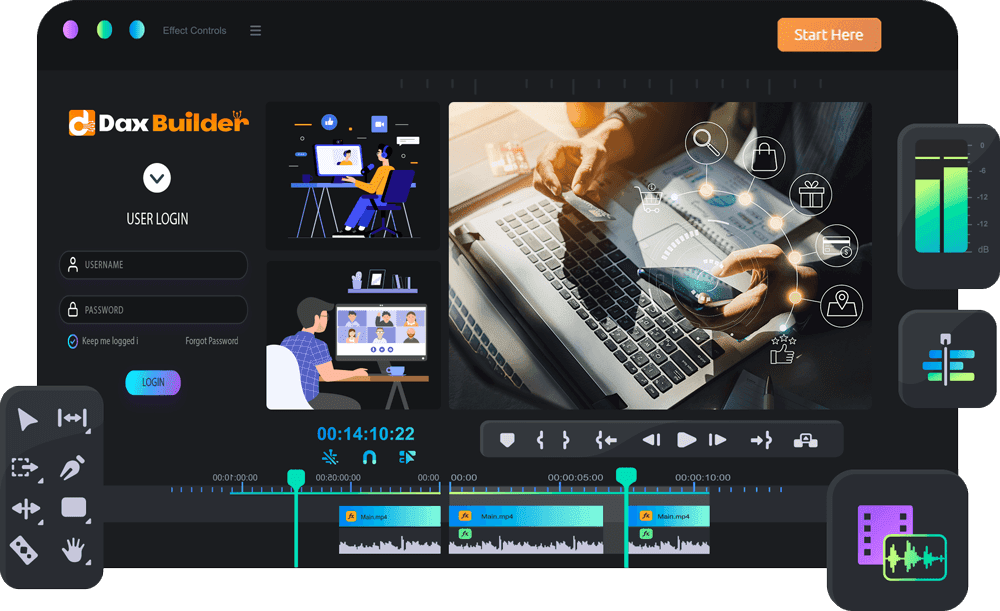Click the Forgot Password link
The height and width of the screenshot is (611, 1000).
(x=211, y=340)
